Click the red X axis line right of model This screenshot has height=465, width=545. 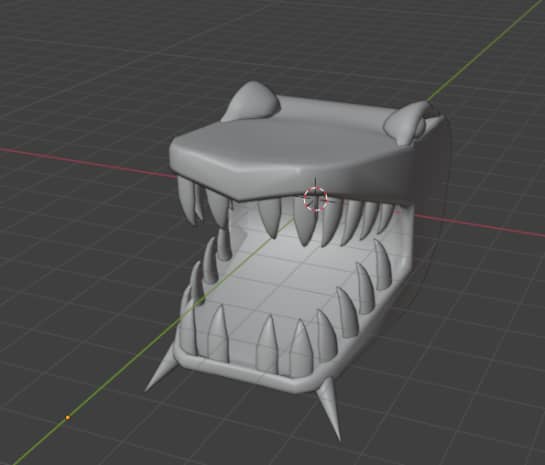tap(480, 226)
